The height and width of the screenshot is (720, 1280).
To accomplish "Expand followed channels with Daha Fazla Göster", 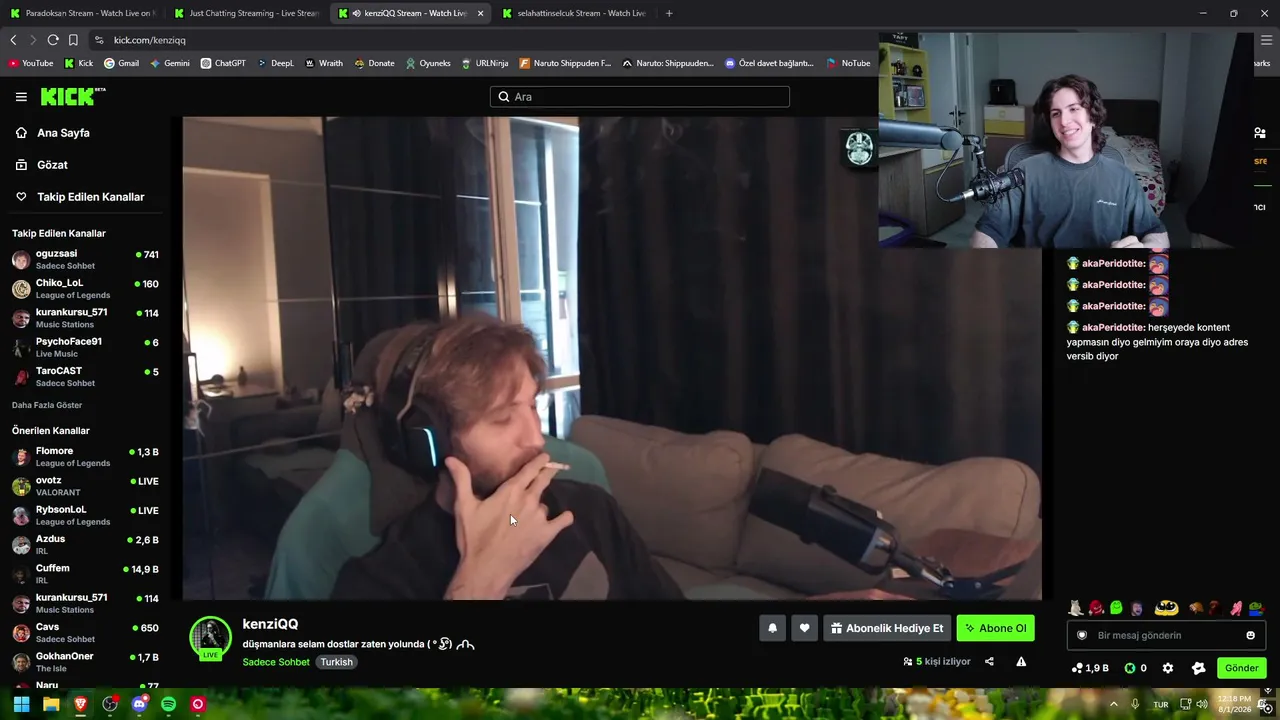I will [47, 405].
